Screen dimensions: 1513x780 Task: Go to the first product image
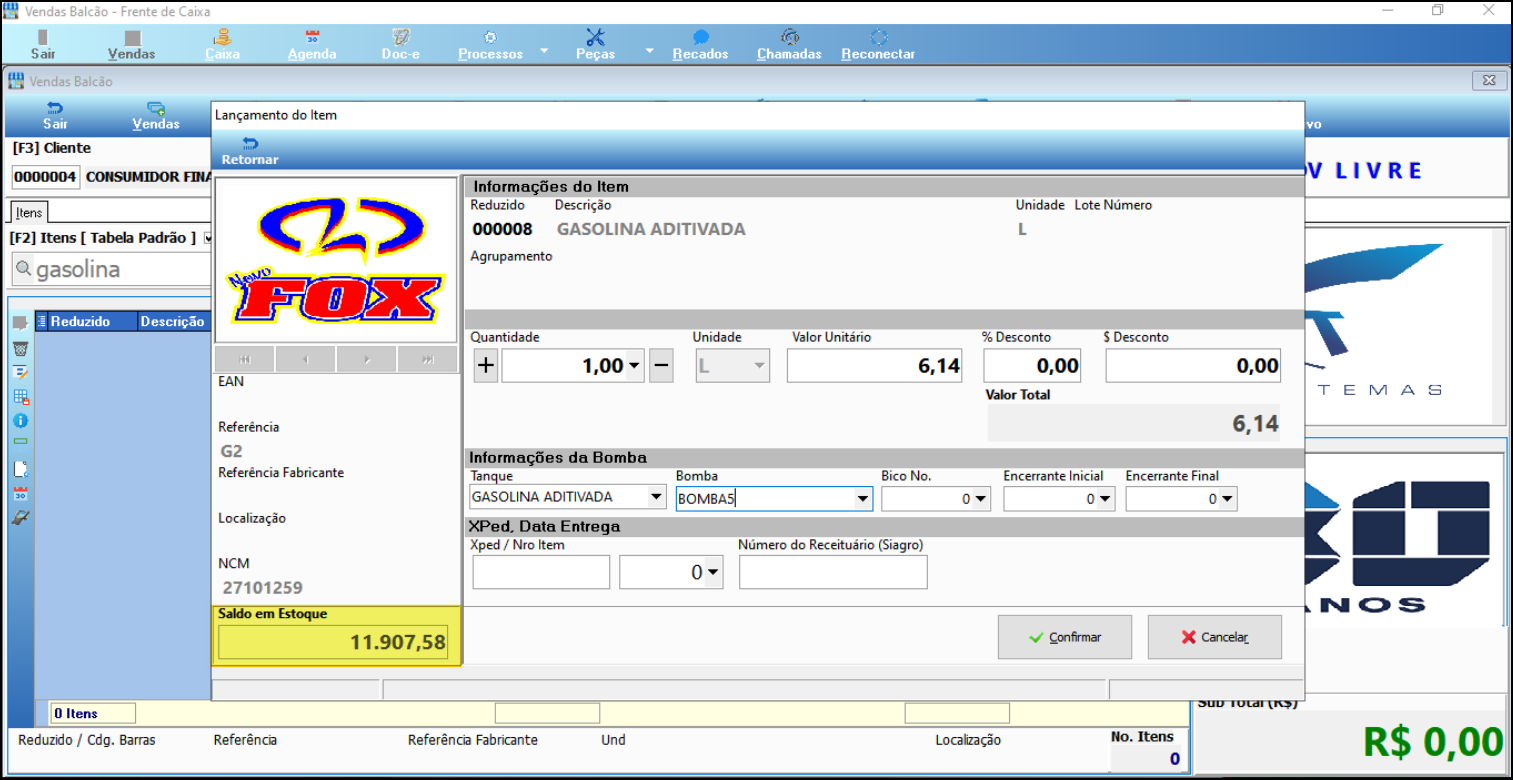(244, 360)
